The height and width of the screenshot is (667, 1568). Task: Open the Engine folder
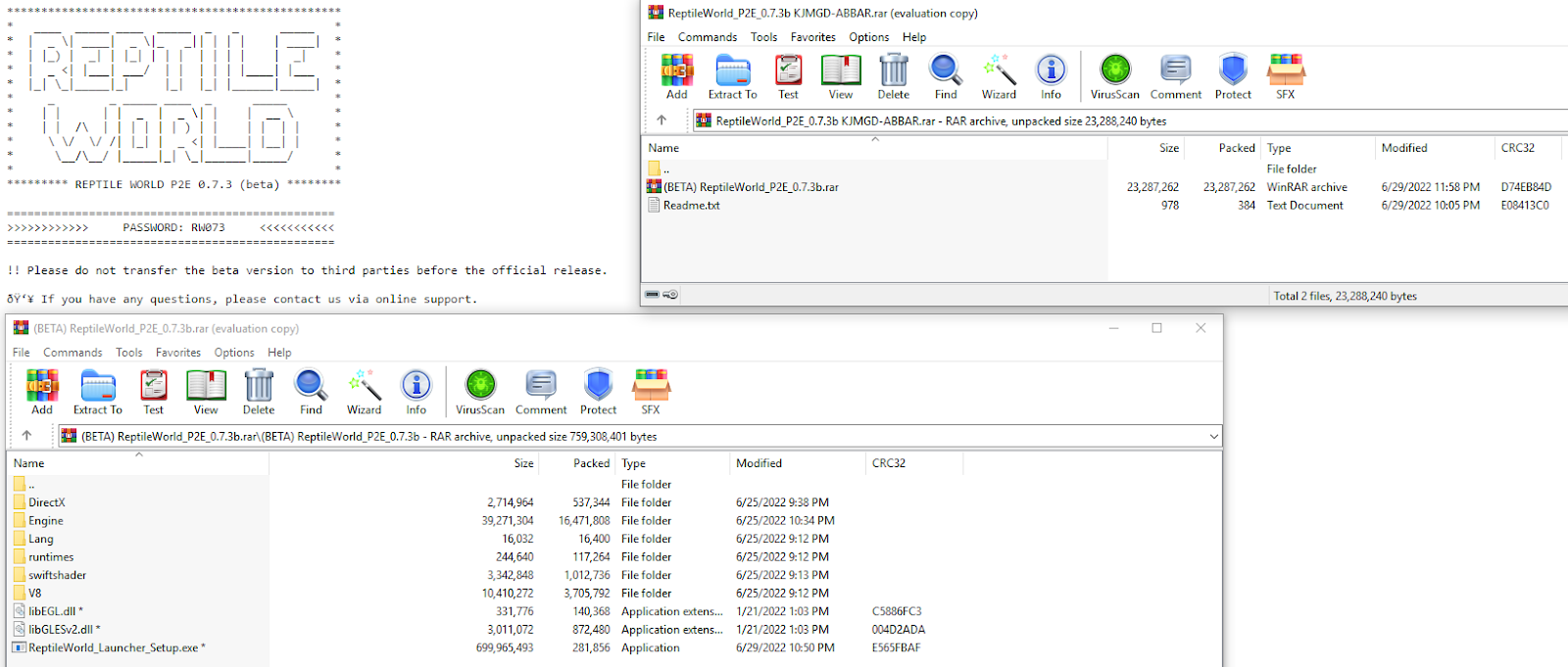point(45,521)
